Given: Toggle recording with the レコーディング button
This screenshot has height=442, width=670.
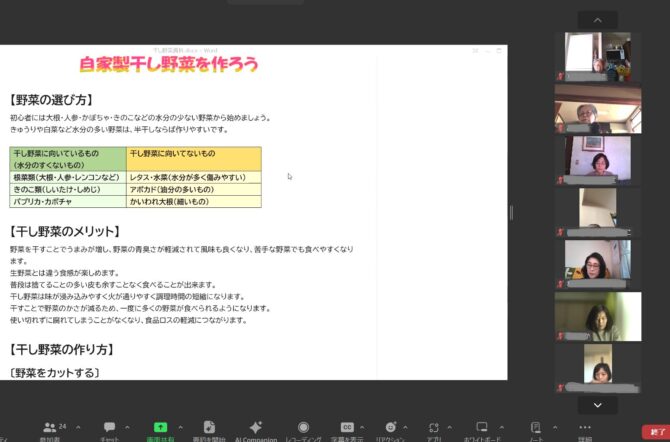Looking at the screenshot, I should [x=303, y=427].
